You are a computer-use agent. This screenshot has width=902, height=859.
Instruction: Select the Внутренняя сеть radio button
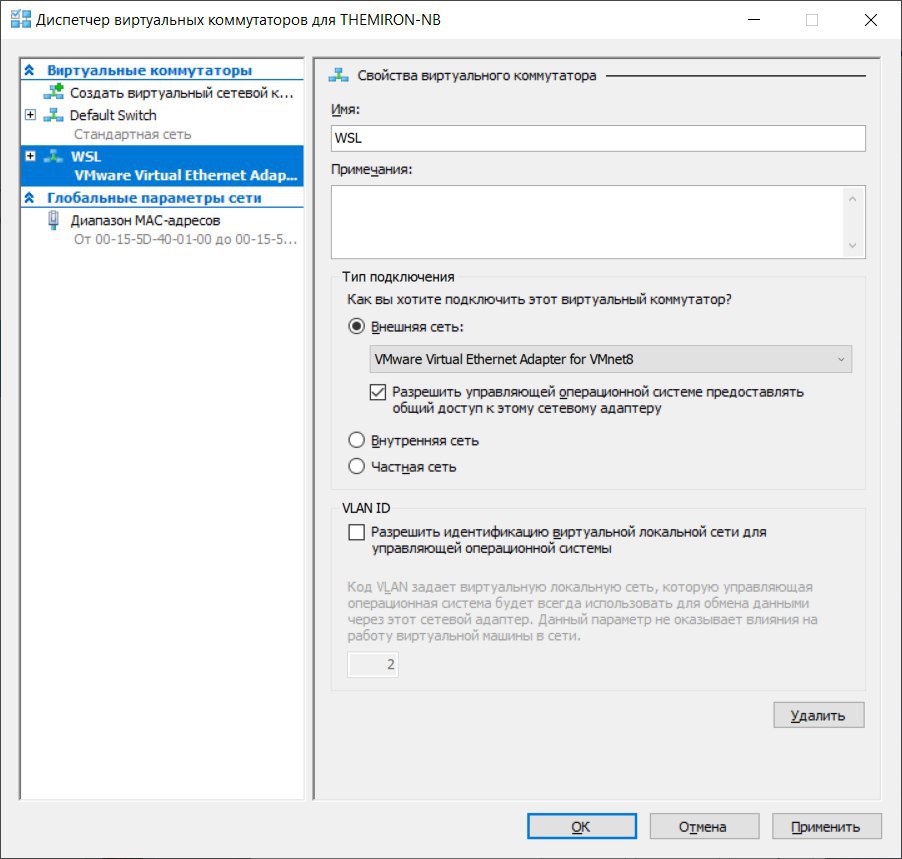[357, 440]
